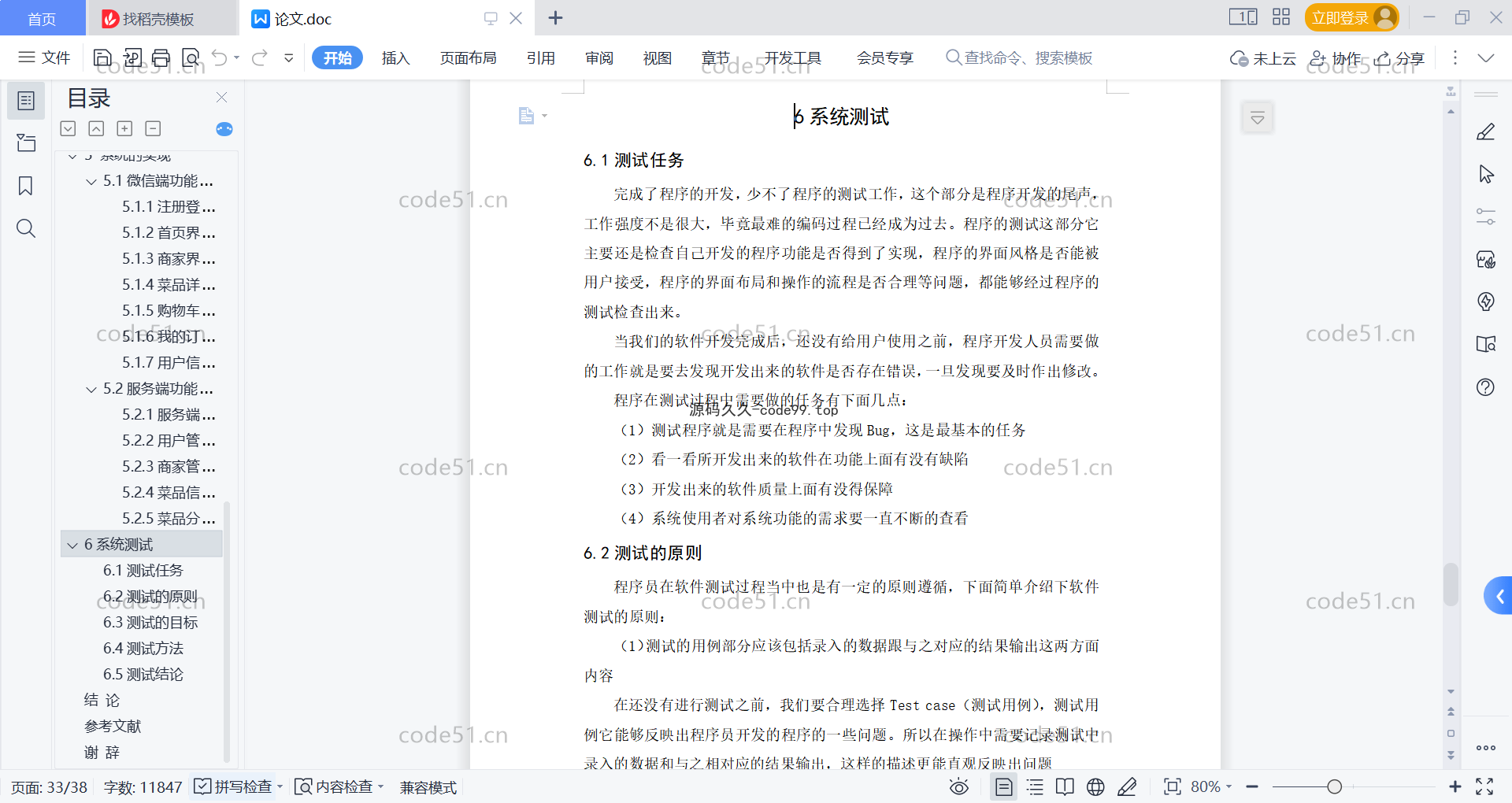Open the Search/Find icon in left sidebar

click(x=26, y=228)
